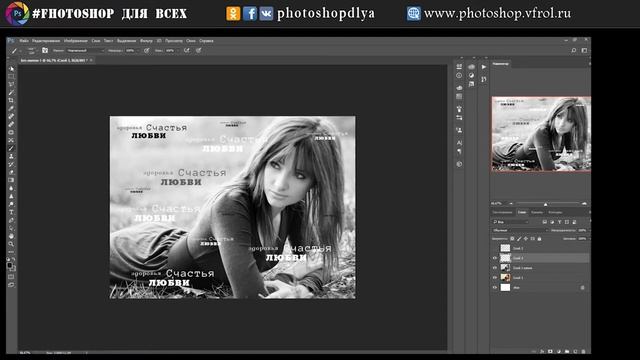Screen dimensions: 640x360
Task: Toggle lock transparent pixels
Action: (512, 239)
